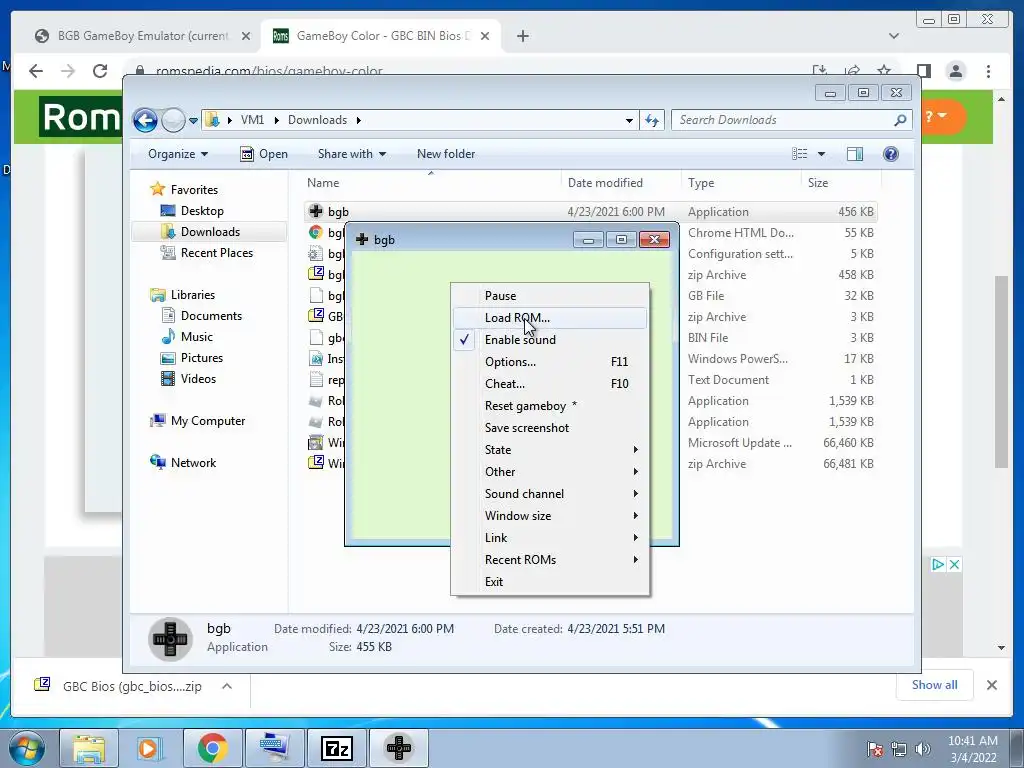
Task: Choose Load ROM... in the bgb context menu
Action: [x=550, y=317]
